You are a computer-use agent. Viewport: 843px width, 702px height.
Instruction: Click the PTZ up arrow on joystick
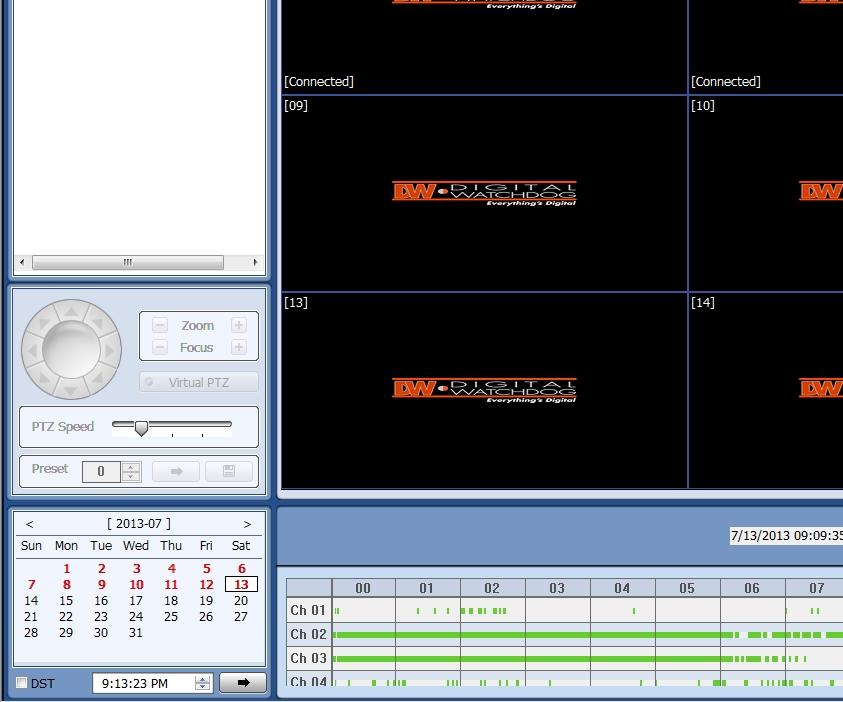click(x=71, y=310)
